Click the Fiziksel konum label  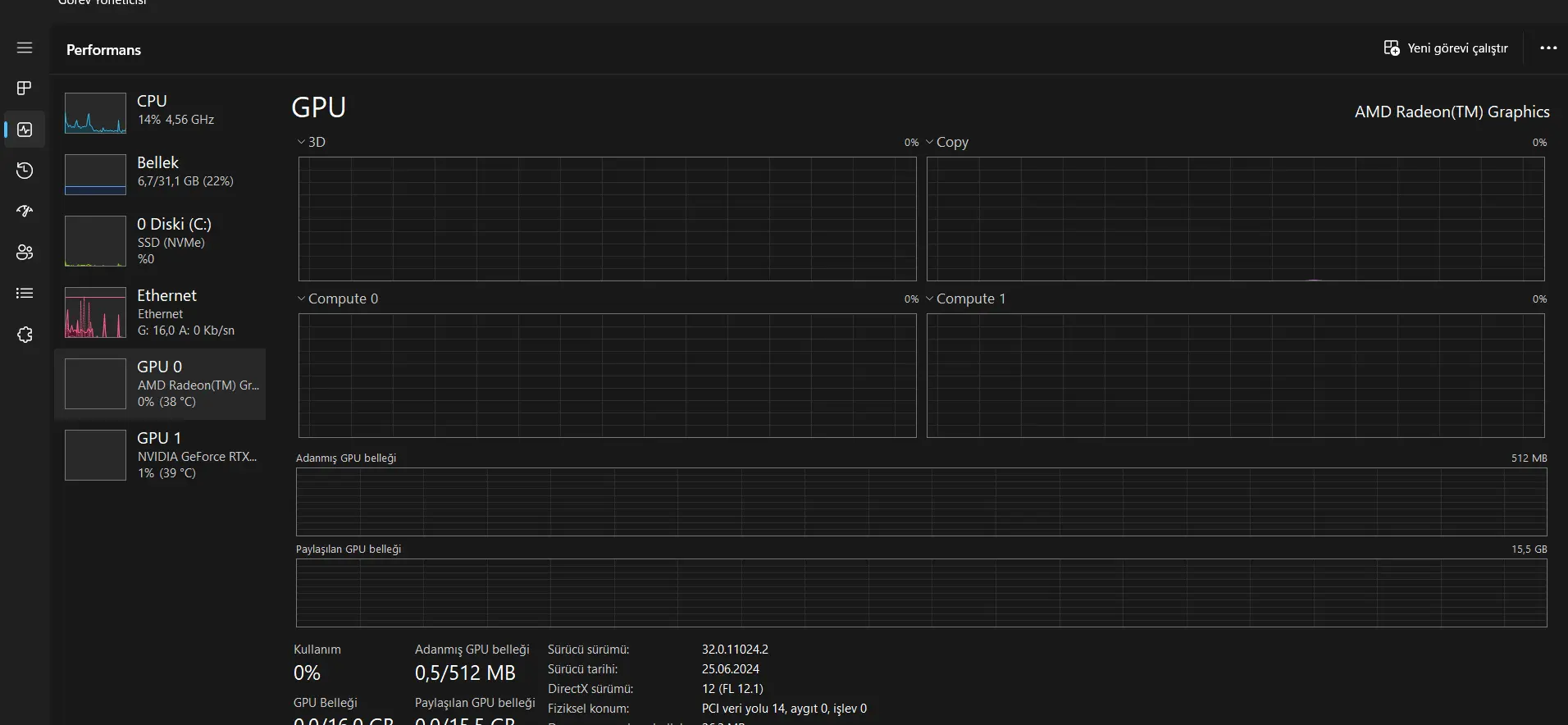pos(588,709)
